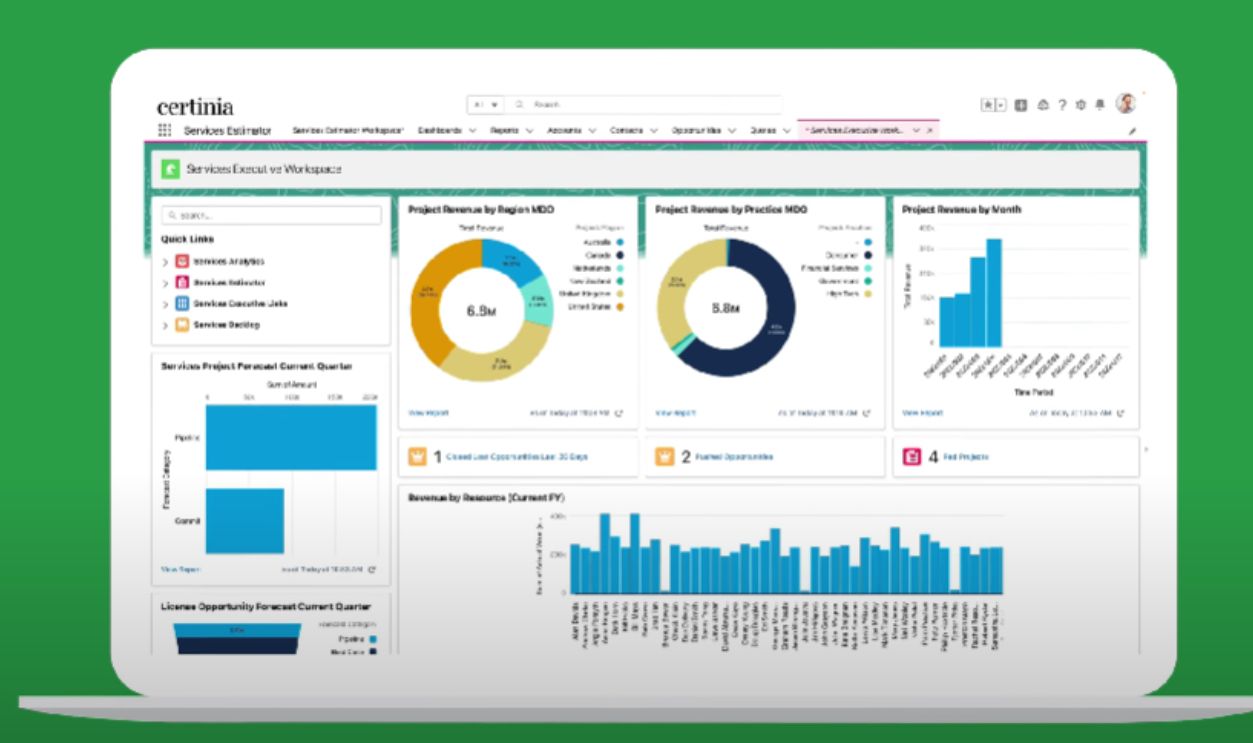Image resolution: width=1253 pixels, height=743 pixels.
Task: Switch to the Reports tab
Action: [x=504, y=131]
